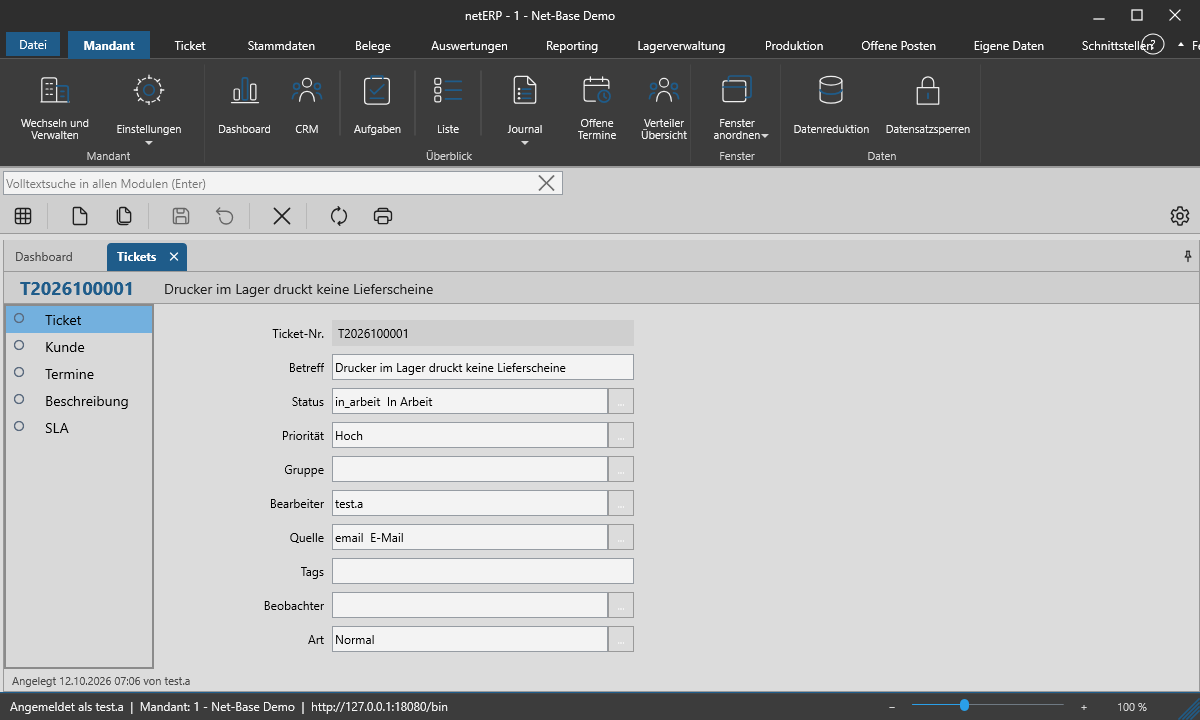Open Datenreduktion tool

click(831, 106)
